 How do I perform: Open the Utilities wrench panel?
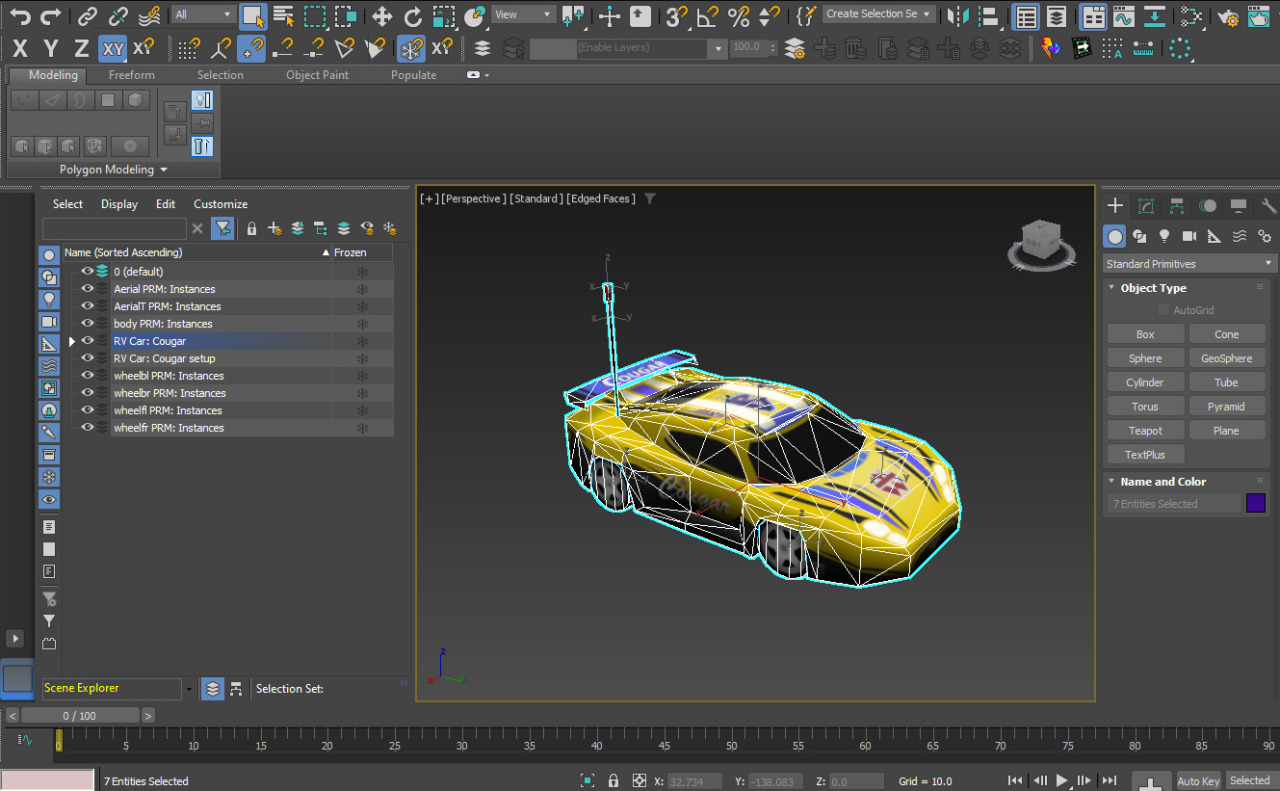(x=1269, y=206)
